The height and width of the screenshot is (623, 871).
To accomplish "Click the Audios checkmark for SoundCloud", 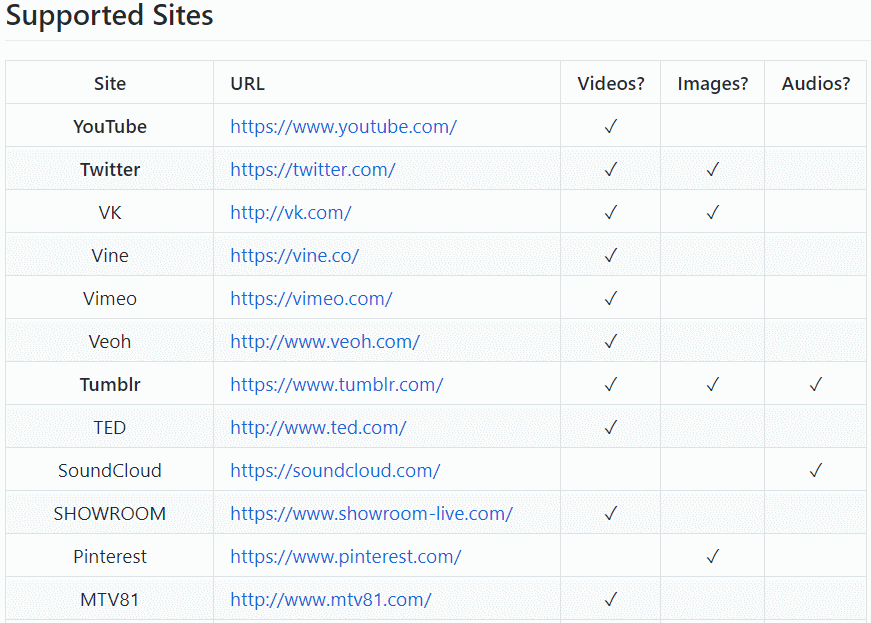I will point(816,471).
